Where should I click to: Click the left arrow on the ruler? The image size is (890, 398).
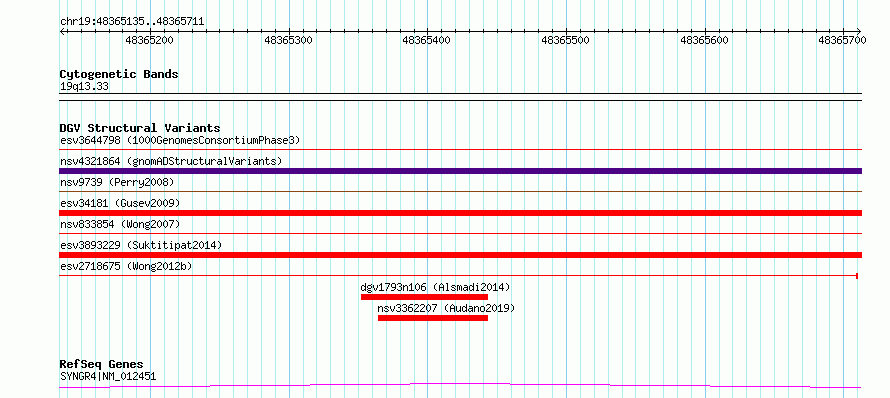click(62, 31)
